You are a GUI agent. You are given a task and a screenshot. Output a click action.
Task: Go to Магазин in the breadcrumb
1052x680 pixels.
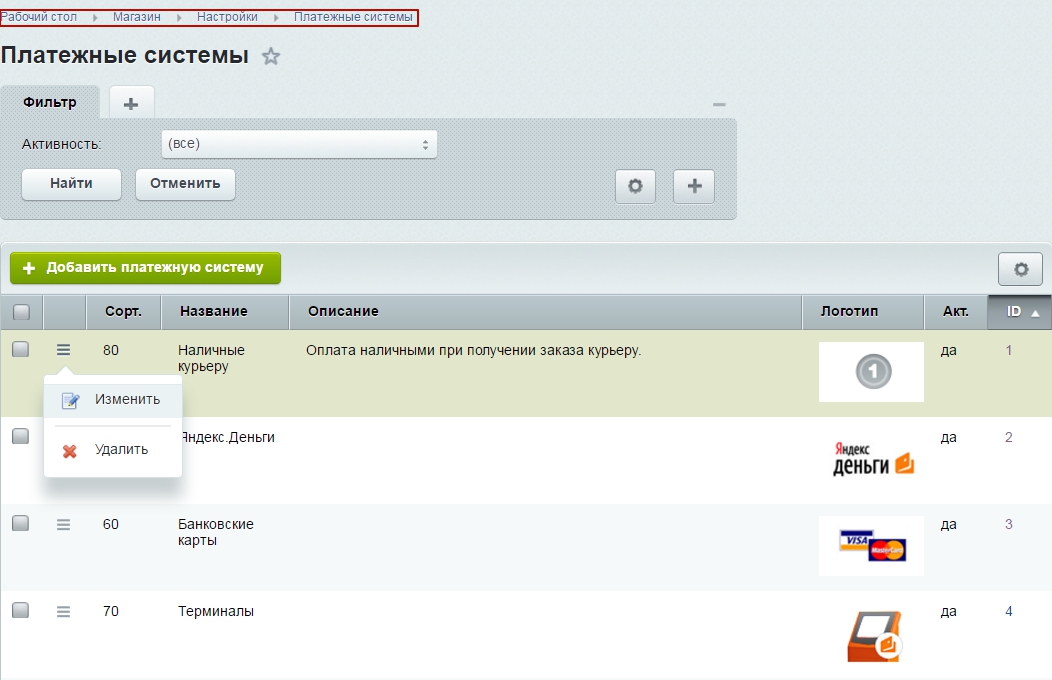pyautogui.click(x=136, y=17)
